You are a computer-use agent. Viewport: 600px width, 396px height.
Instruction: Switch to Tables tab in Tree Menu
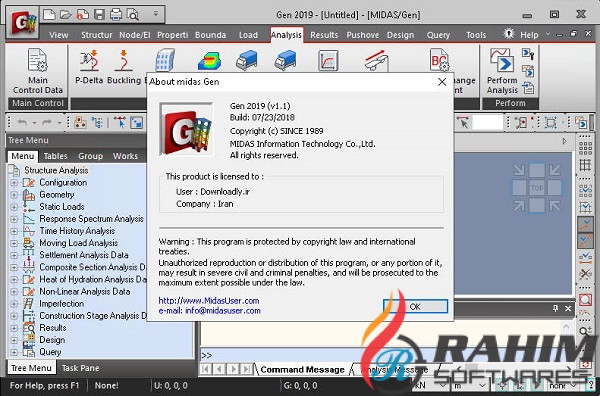pos(55,156)
